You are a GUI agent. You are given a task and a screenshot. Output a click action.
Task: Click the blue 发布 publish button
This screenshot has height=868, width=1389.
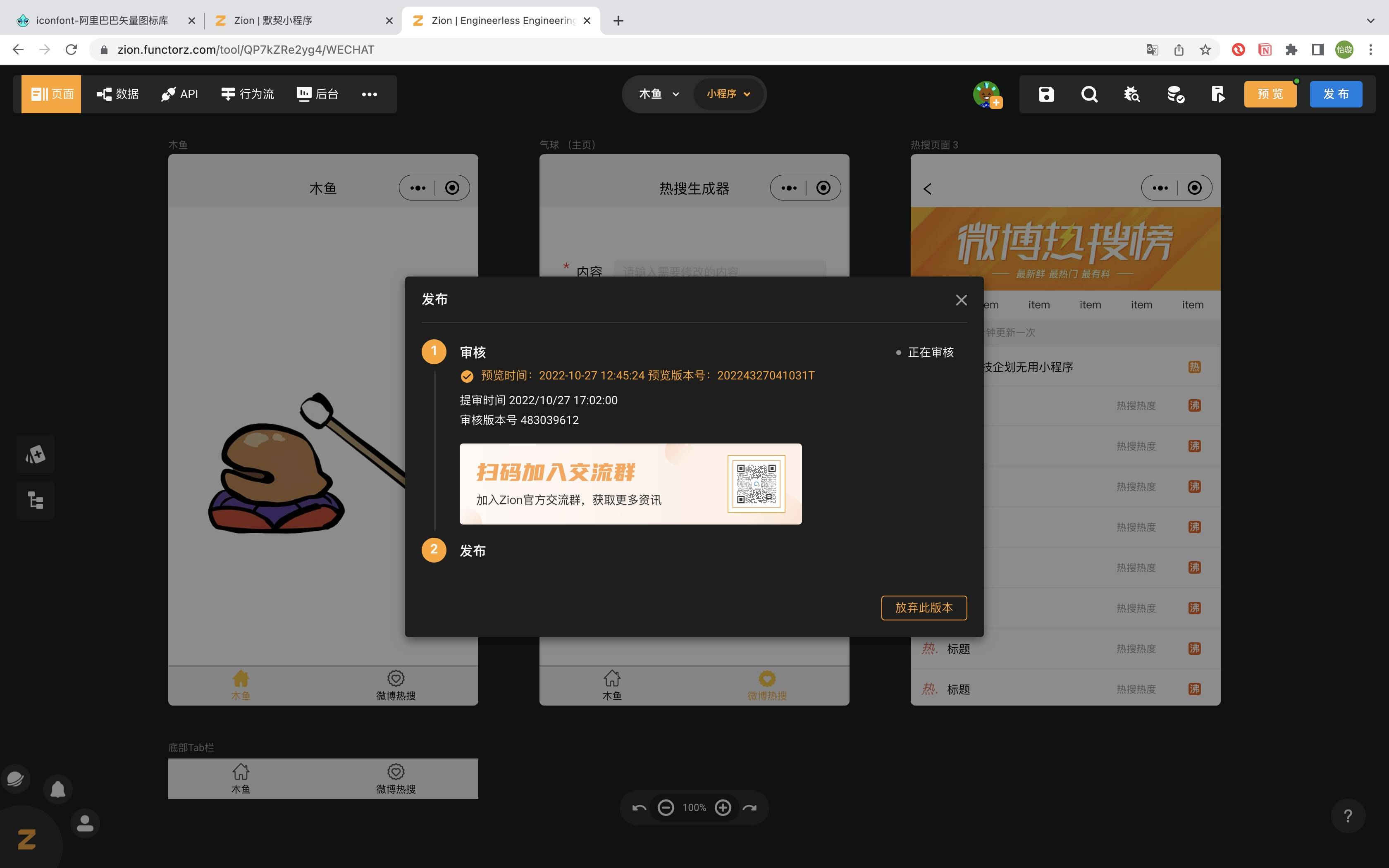pyautogui.click(x=1336, y=94)
